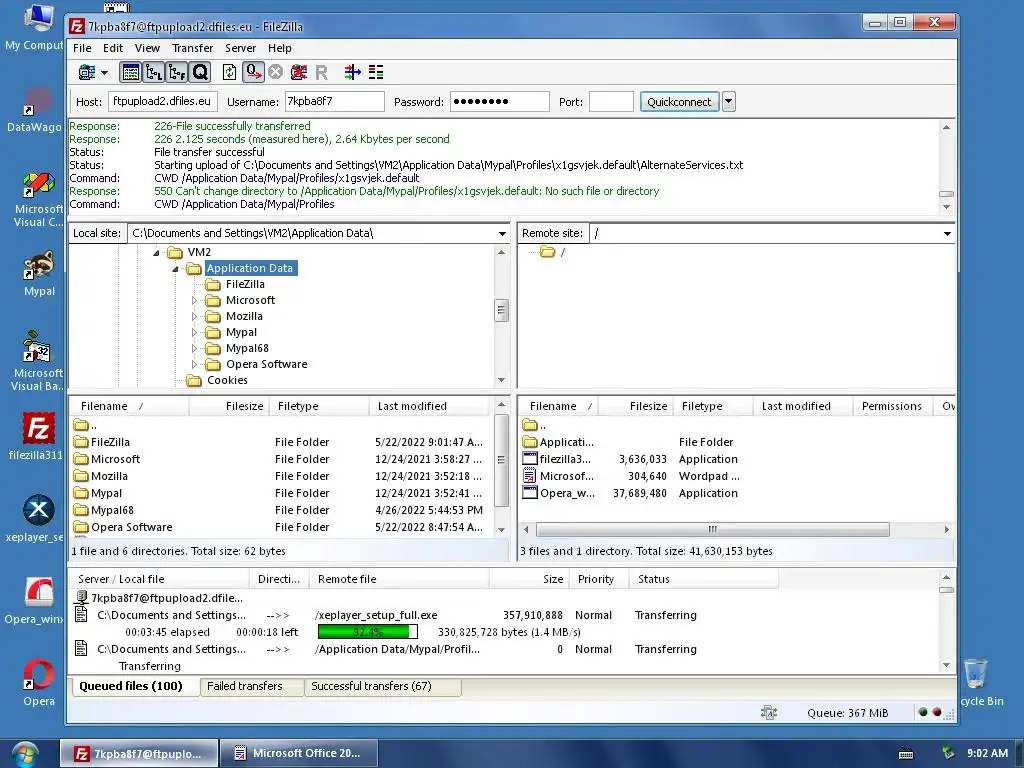Sort remote files by Filesize column
This screenshot has height=768, width=1024.
pyautogui.click(x=634, y=406)
